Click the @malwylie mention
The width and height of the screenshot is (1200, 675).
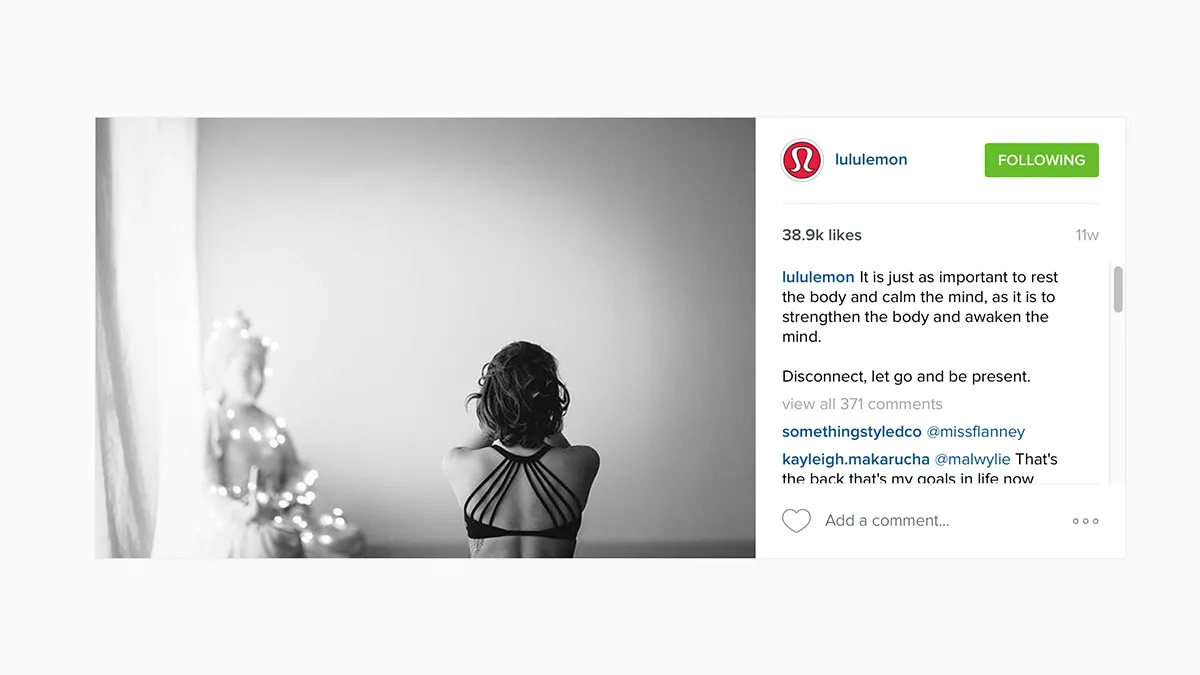[x=972, y=459]
